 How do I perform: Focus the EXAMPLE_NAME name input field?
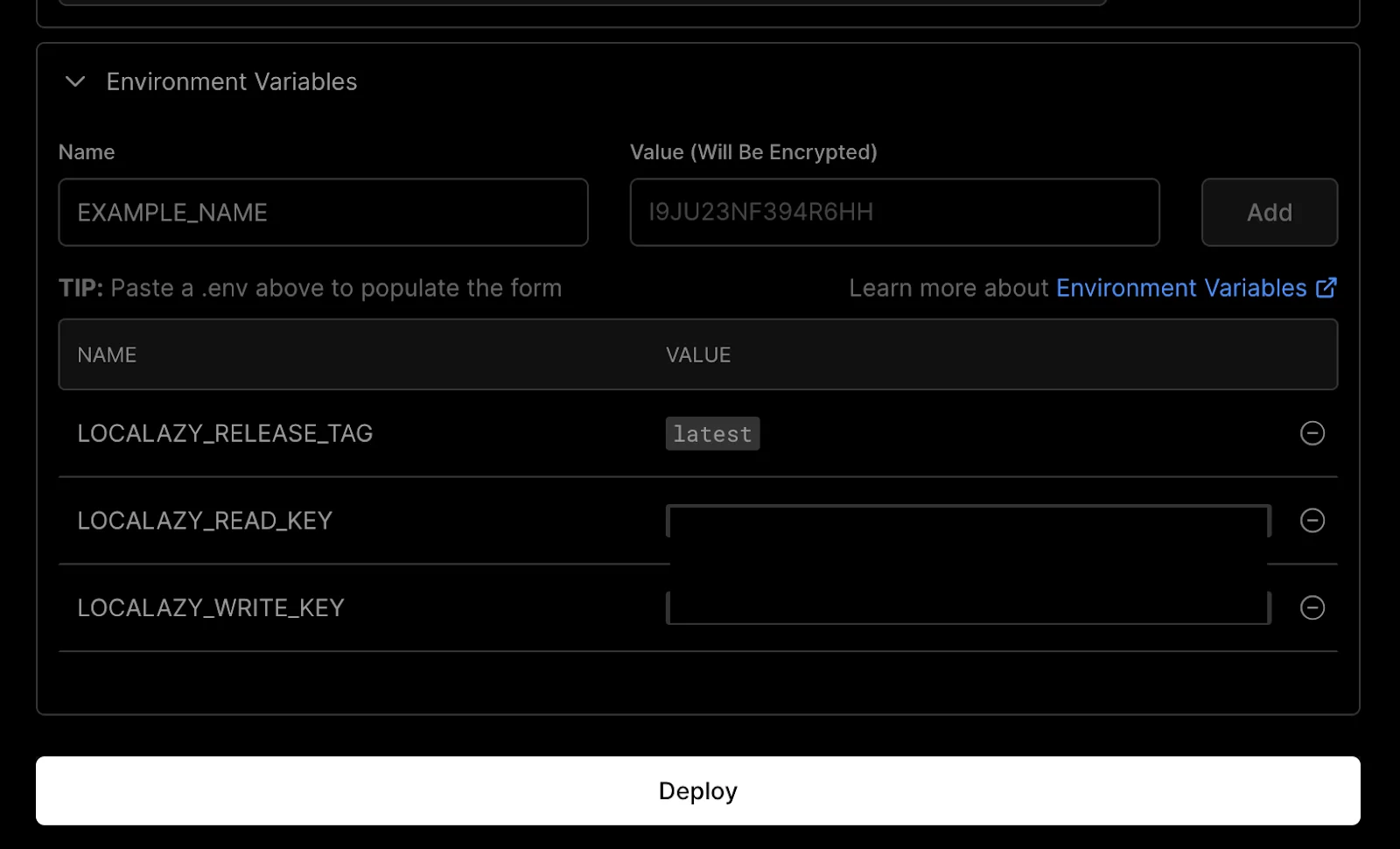(x=323, y=213)
